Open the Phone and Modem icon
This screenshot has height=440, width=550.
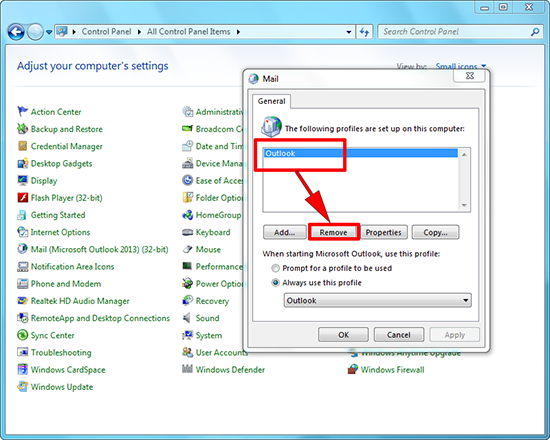pyautogui.click(x=22, y=284)
